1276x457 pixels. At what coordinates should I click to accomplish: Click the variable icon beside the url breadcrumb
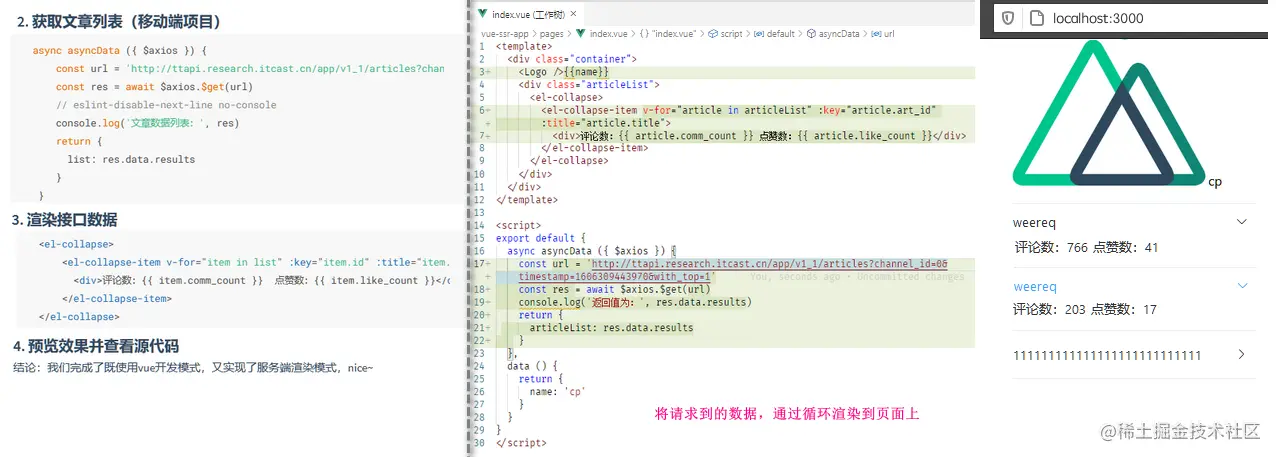pyautogui.click(x=876, y=33)
